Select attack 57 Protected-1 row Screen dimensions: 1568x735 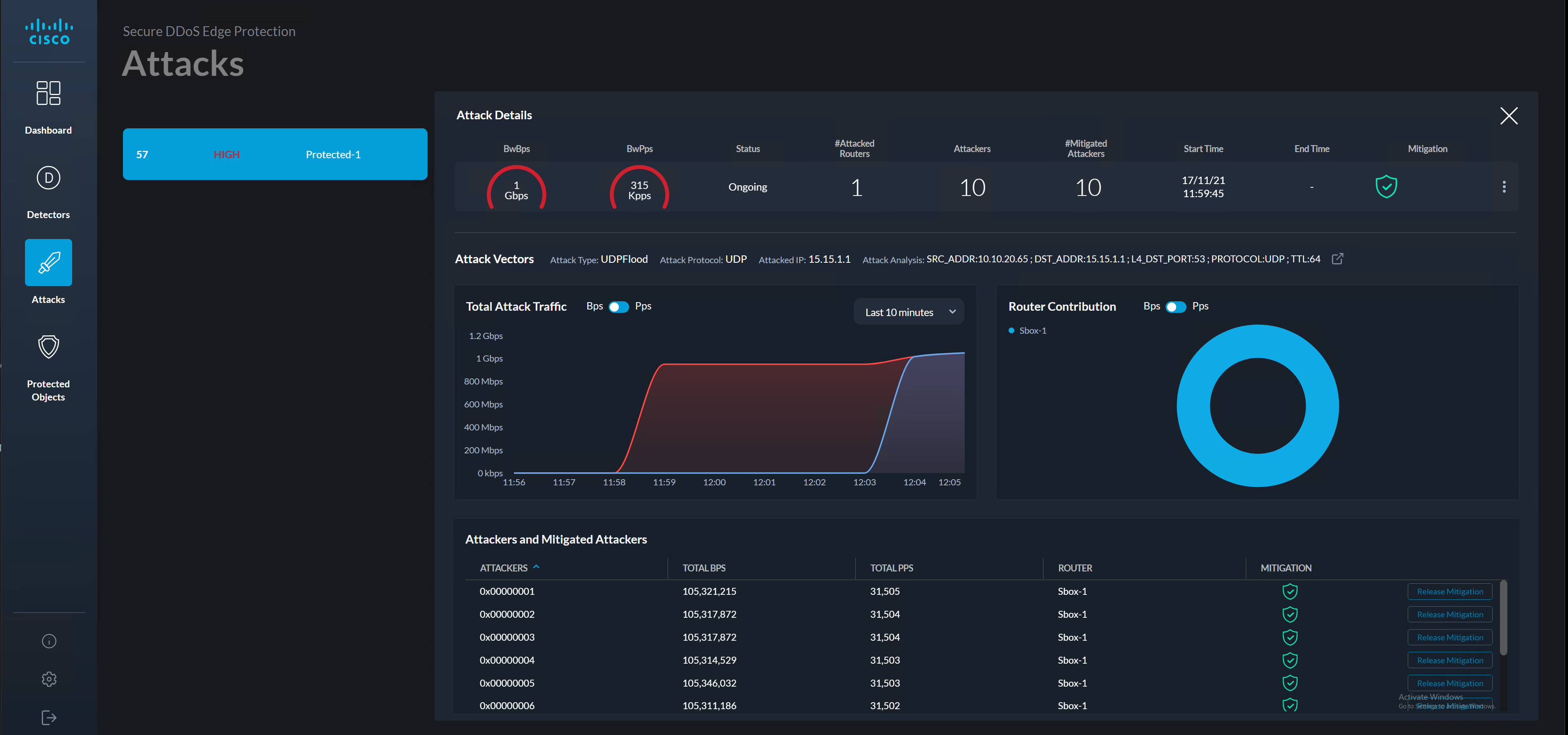click(x=275, y=154)
